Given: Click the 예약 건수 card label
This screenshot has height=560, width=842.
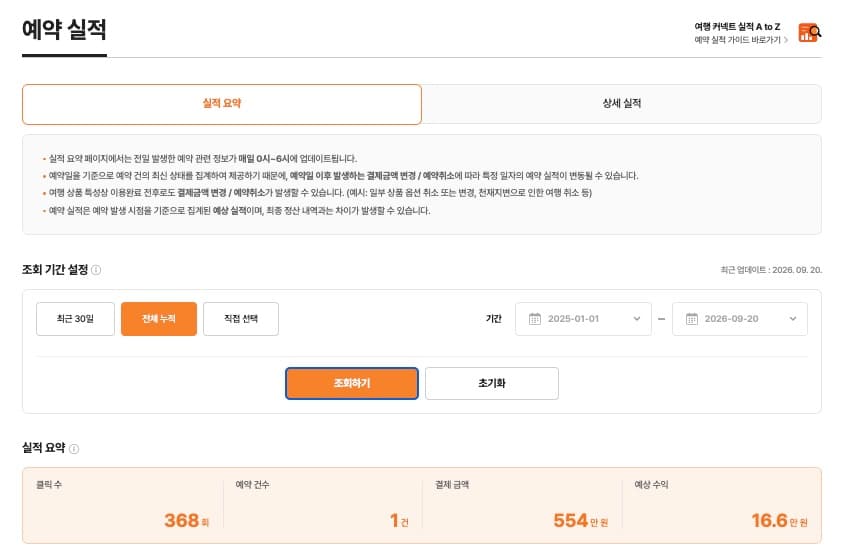Looking at the screenshot, I should coord(252,485).
